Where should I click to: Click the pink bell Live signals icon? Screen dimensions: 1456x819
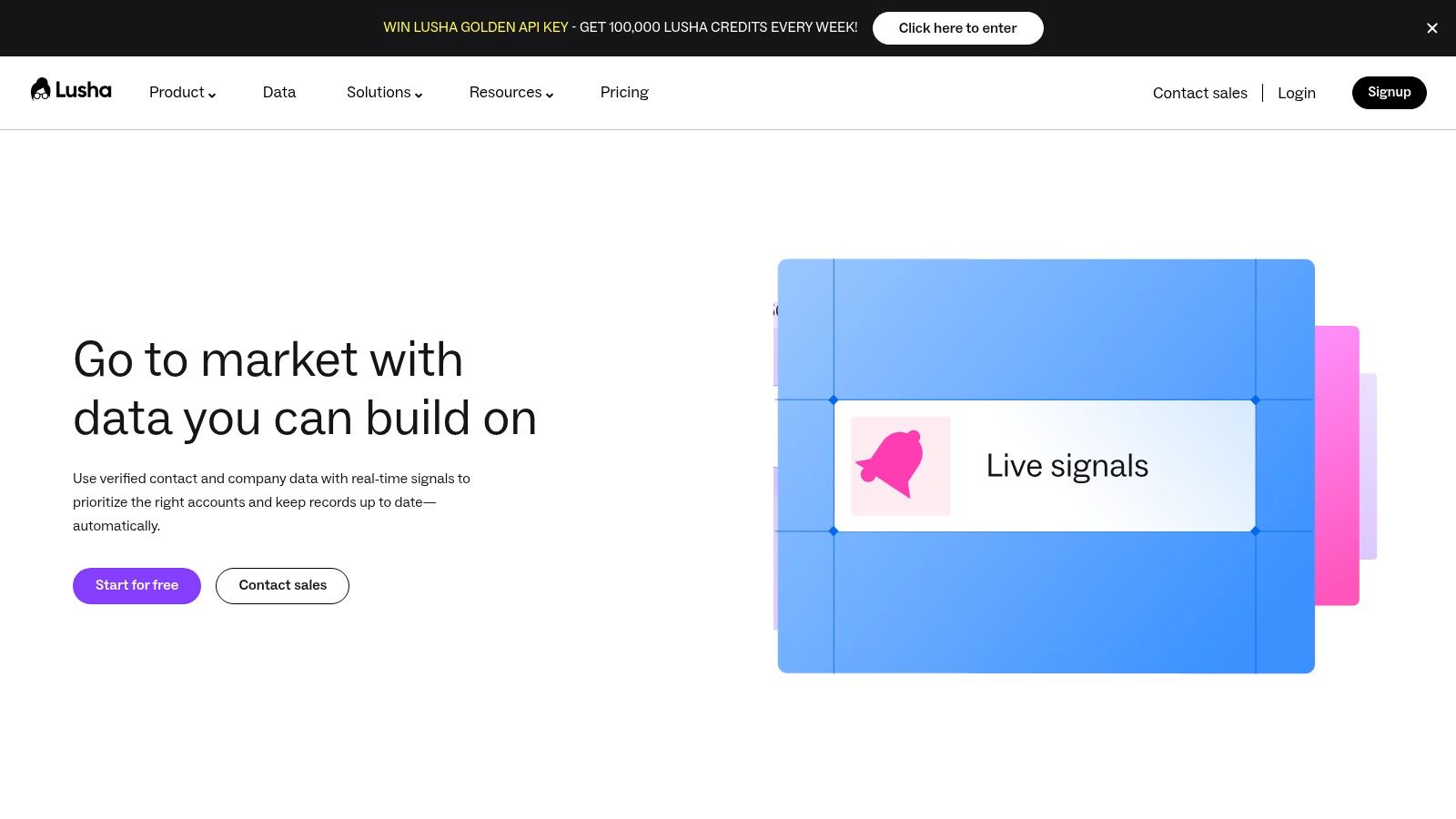point(901,466)
